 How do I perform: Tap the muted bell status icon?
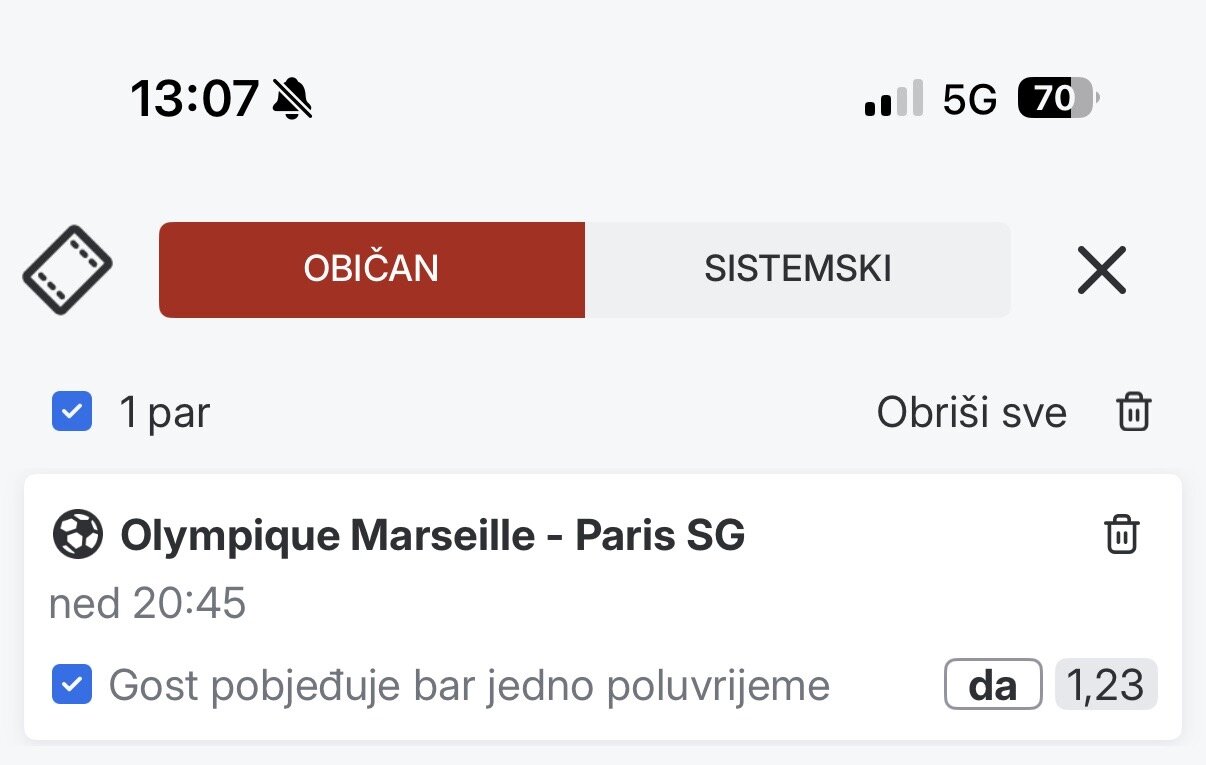293,99
